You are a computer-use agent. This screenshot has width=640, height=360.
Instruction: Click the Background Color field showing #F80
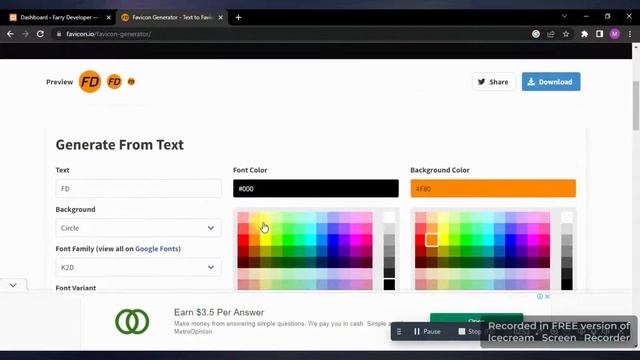pos(493,189)
